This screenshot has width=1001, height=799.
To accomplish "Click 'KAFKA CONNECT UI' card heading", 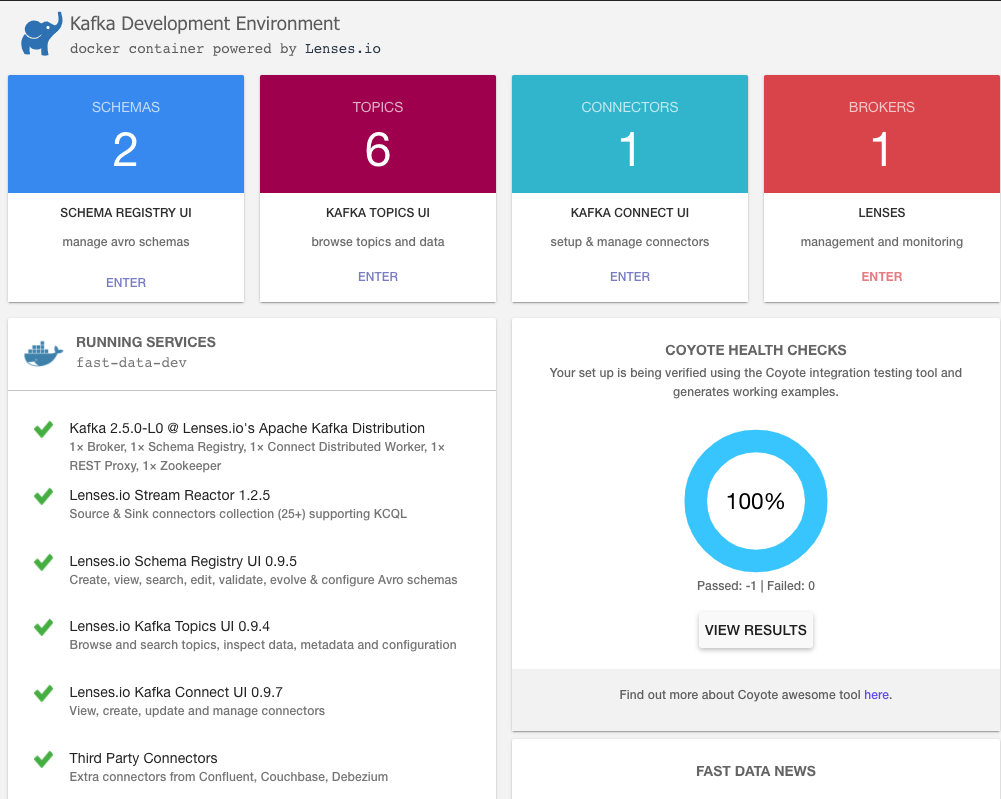I will 630,213.
